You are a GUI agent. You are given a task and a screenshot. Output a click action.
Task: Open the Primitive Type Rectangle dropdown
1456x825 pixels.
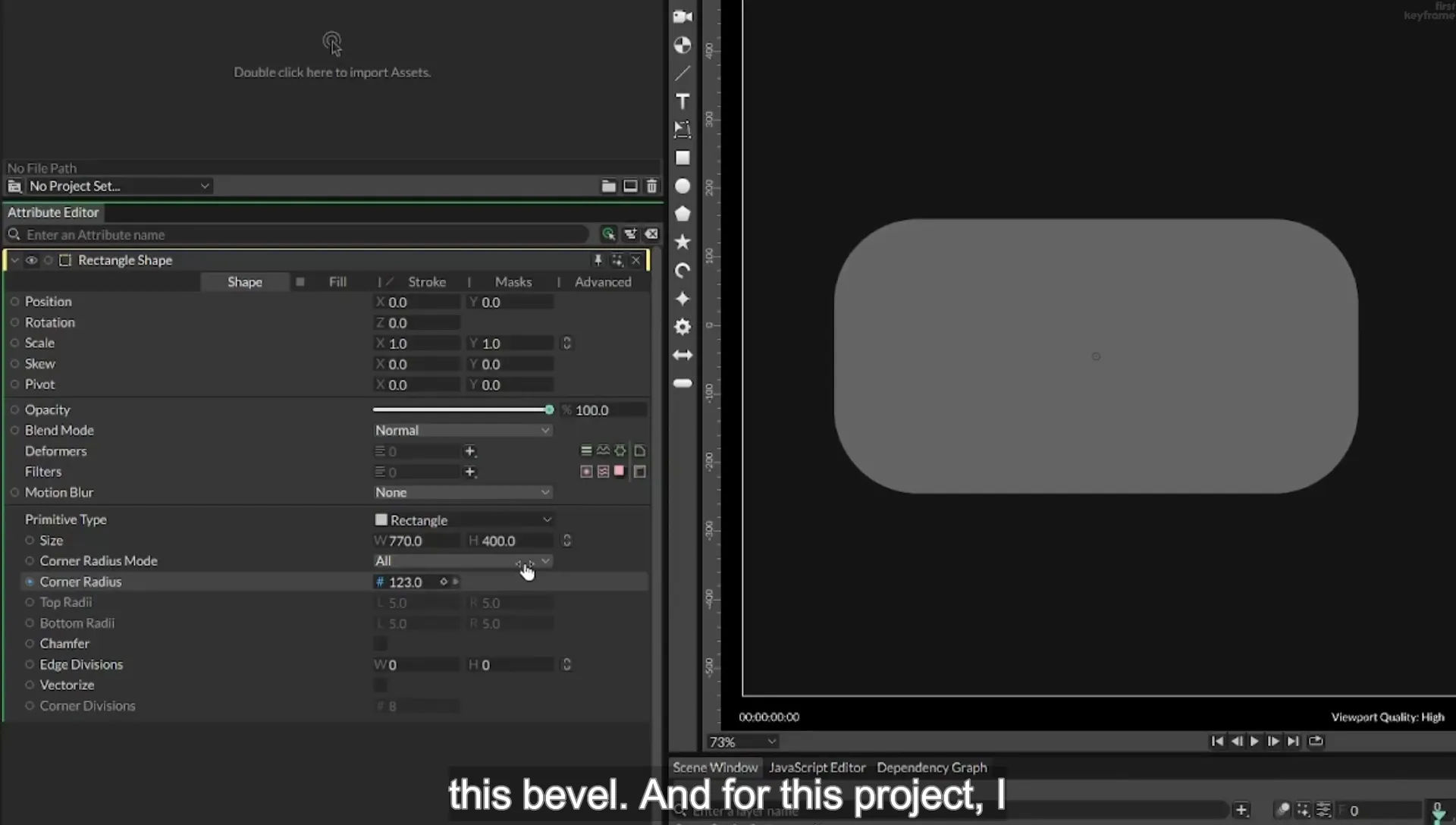pos(463,520)
